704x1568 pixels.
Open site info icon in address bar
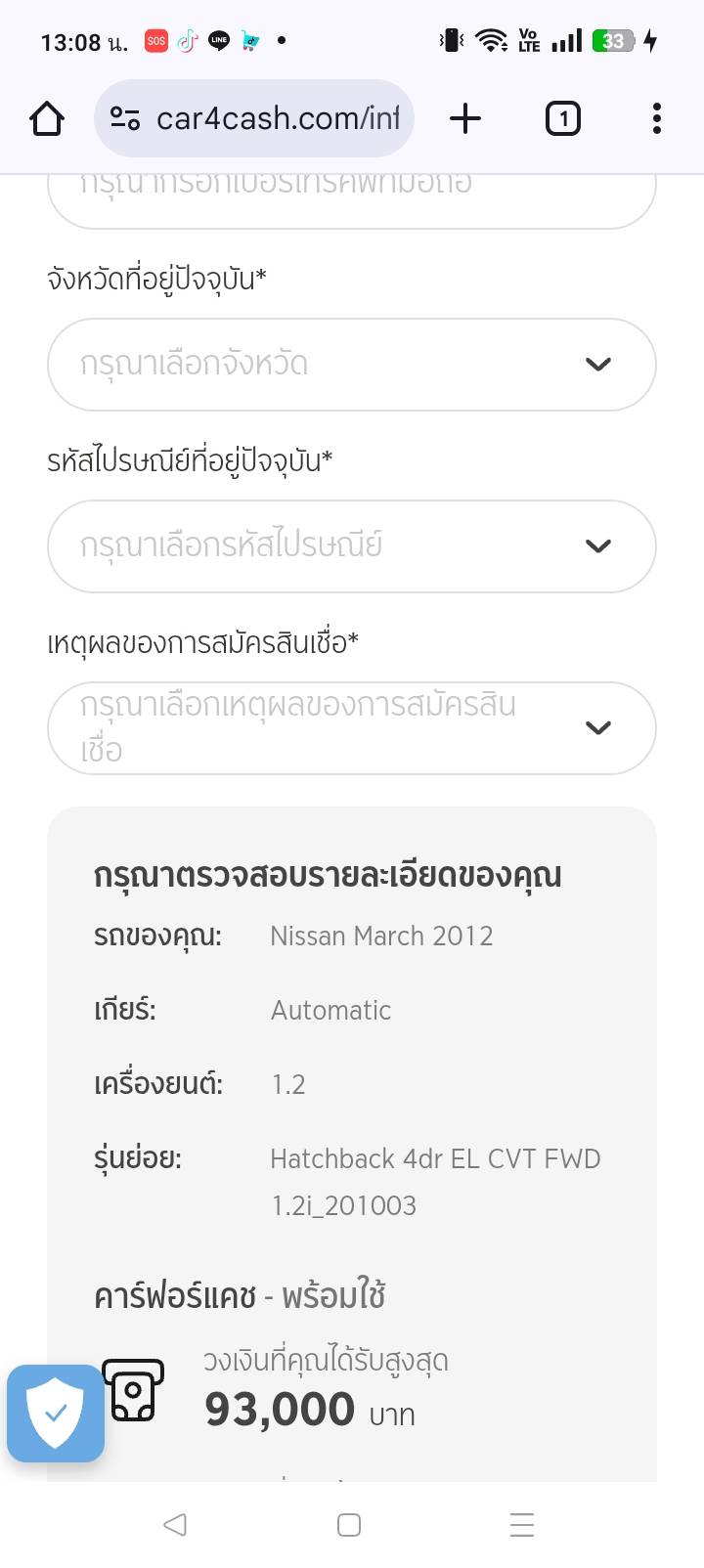point(125,119)
